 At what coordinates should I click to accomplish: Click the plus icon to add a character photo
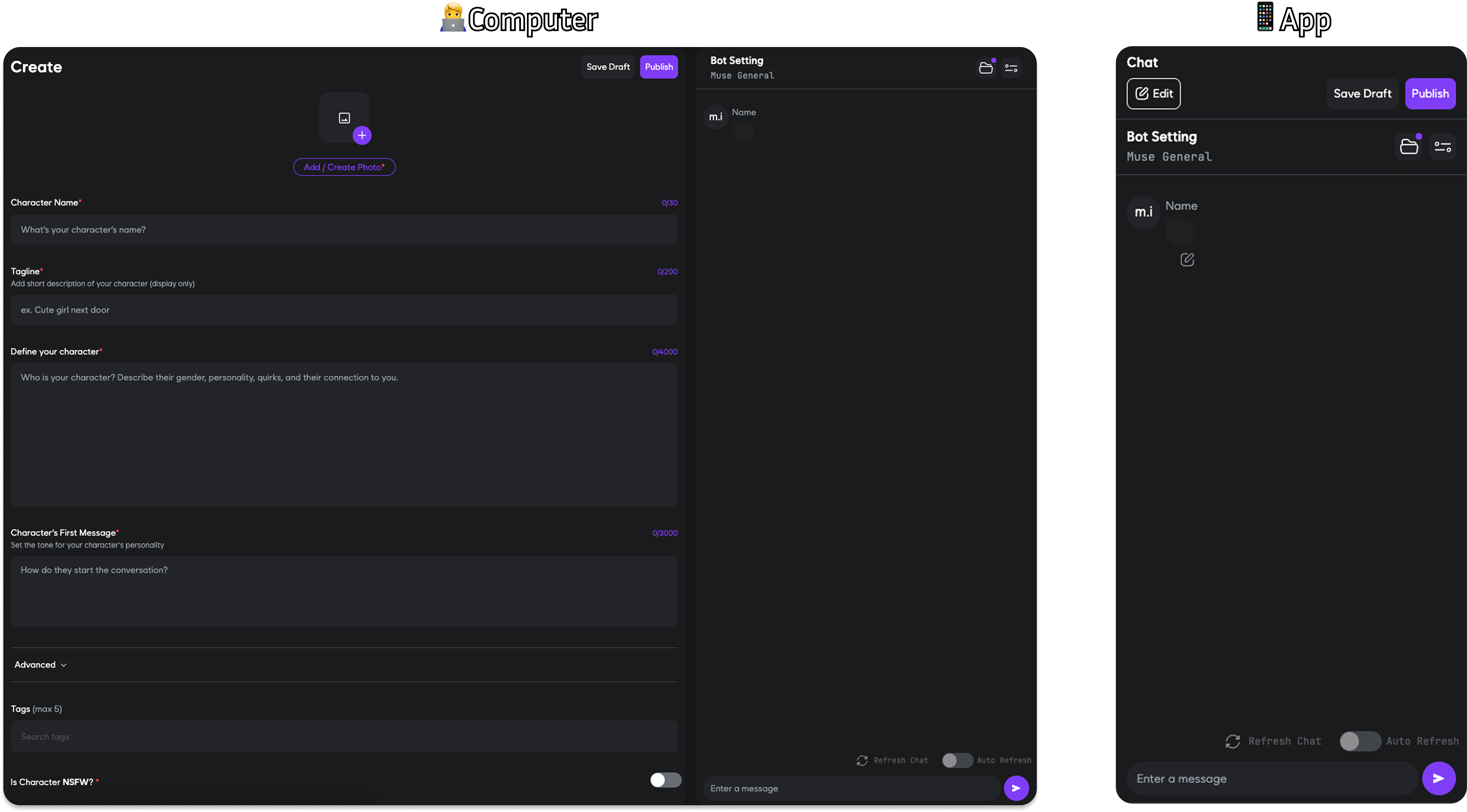tap(362, 135)
